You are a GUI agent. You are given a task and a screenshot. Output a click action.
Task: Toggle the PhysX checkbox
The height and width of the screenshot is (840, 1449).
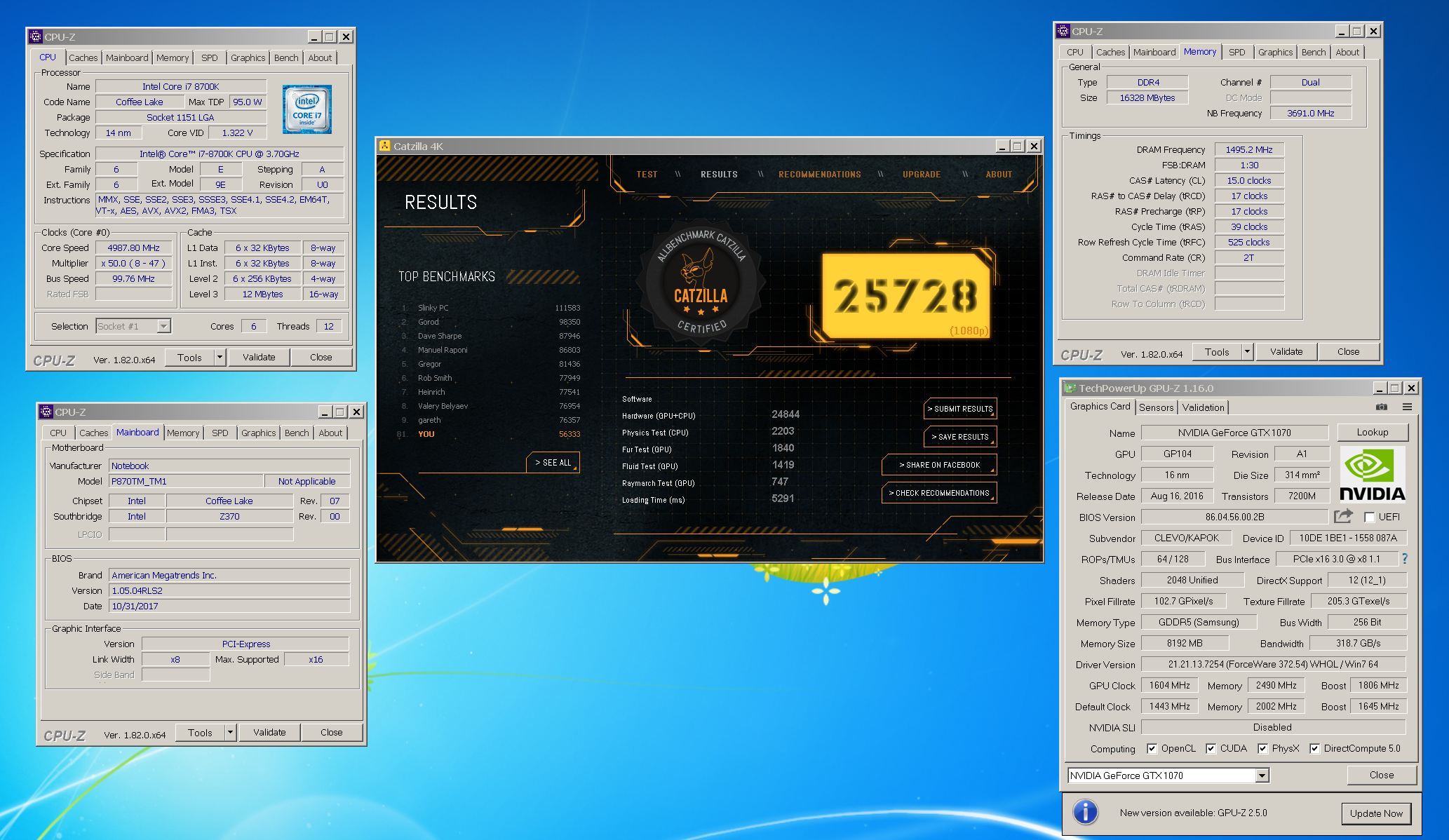click(1262, 749)
